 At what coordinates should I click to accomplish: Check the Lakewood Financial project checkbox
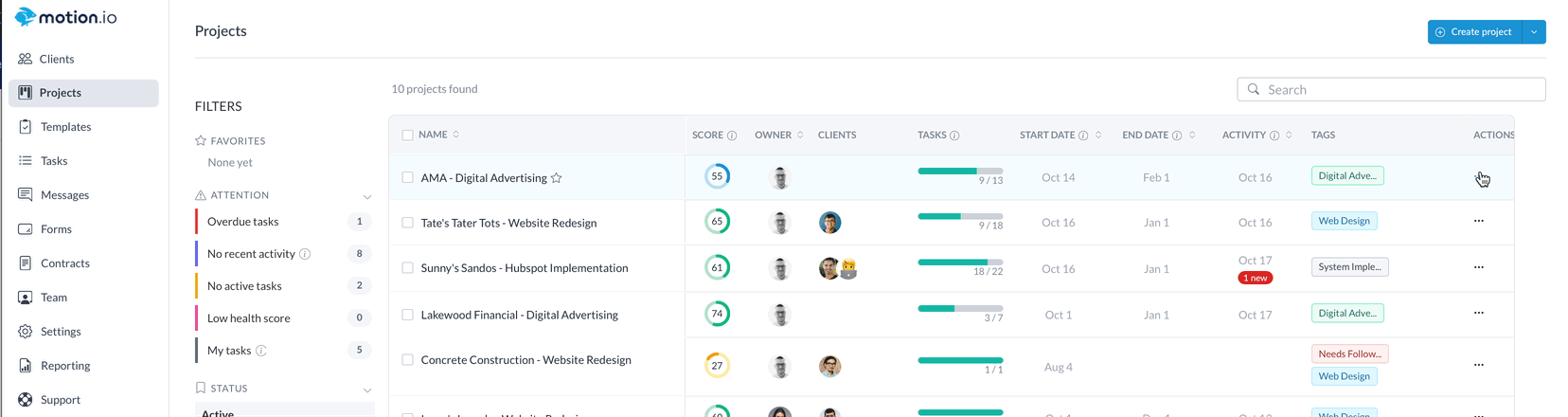pyautogui.click(x=408, y=315)
